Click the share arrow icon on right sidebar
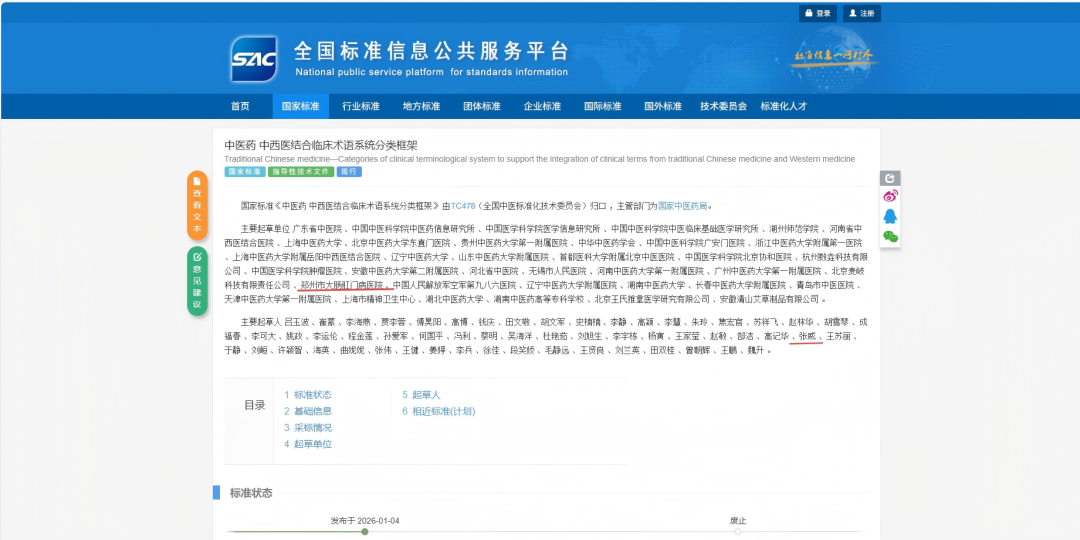The image size is (1080, 540). tap(889, 178)
